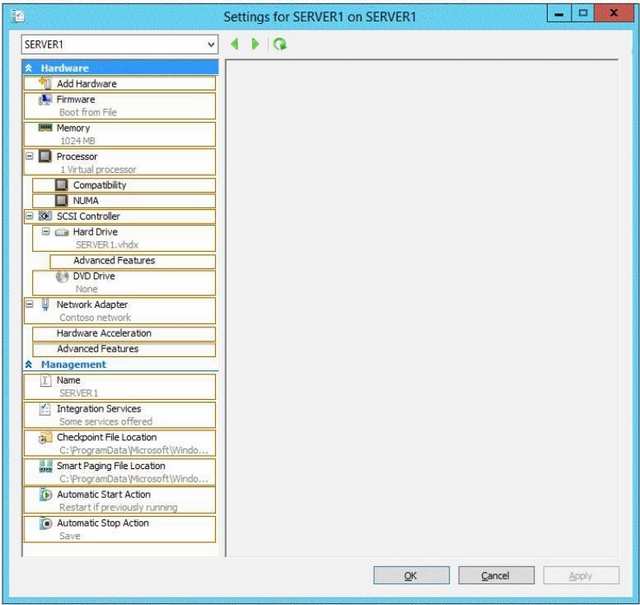This screenshot has width=640, height=605.
Task: Click the Apply button
Action: coord(581,576)
